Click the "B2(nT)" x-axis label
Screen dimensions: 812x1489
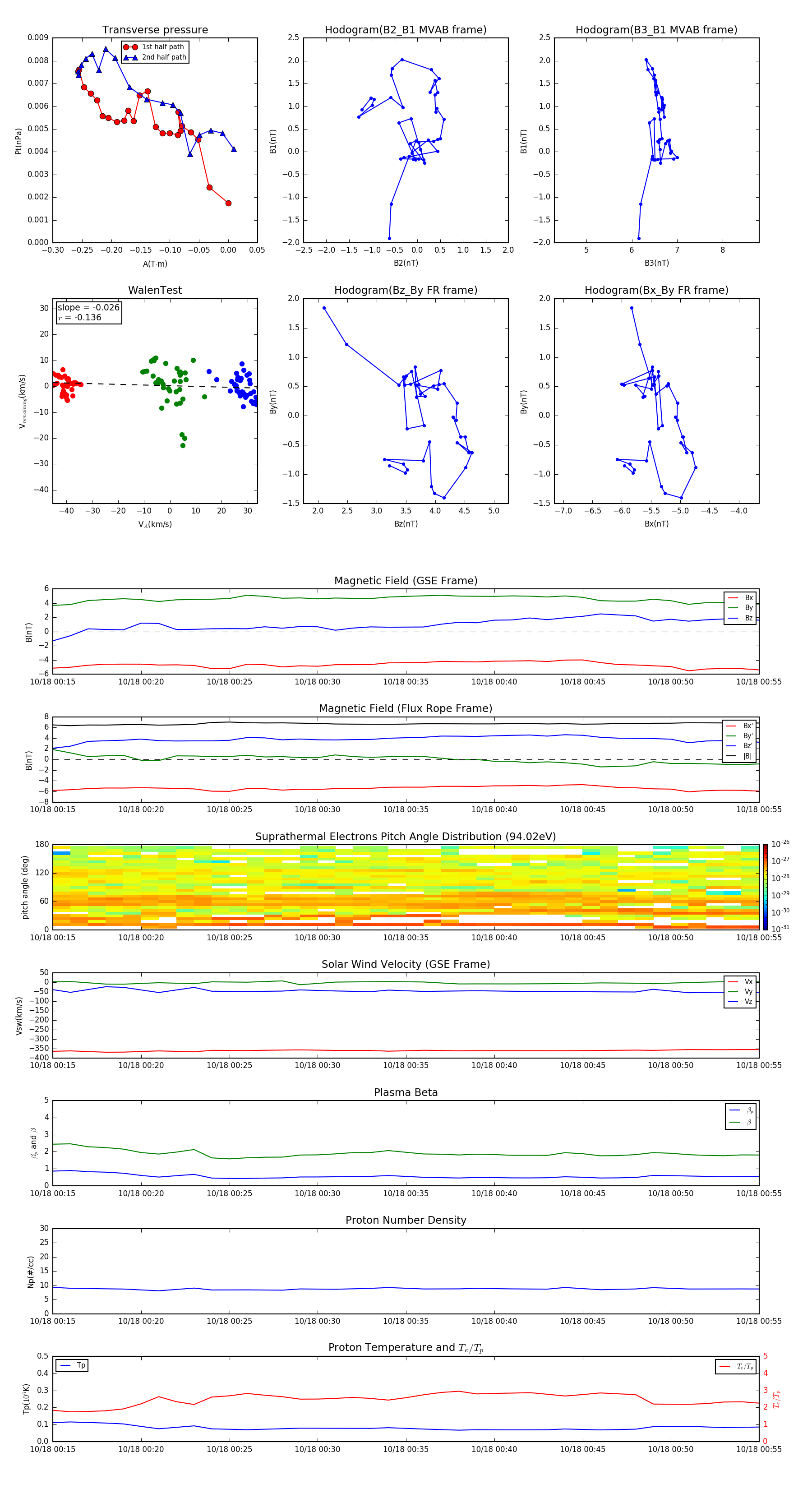pyautogui.click(x=406, y=263)
